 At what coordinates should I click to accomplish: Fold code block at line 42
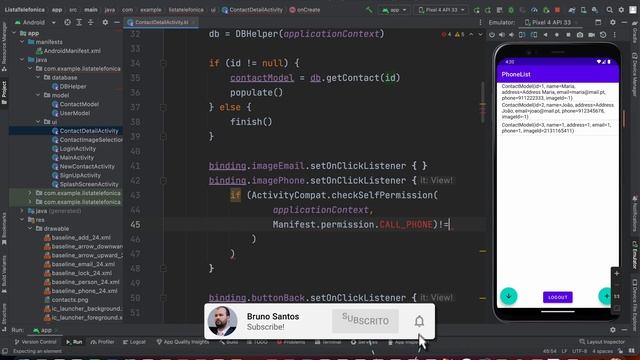point(163,180)
